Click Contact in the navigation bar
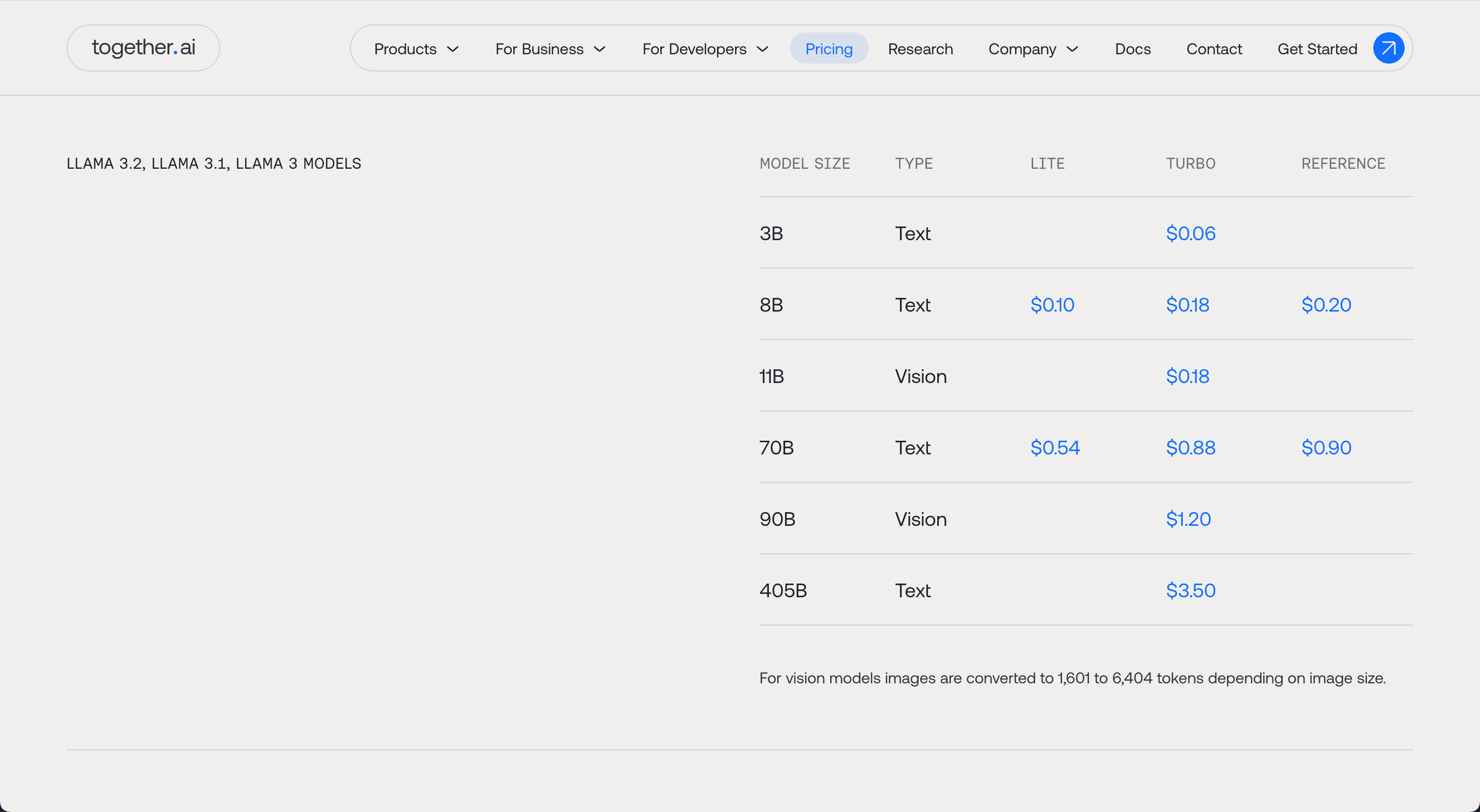 (x=1214, y=49)
